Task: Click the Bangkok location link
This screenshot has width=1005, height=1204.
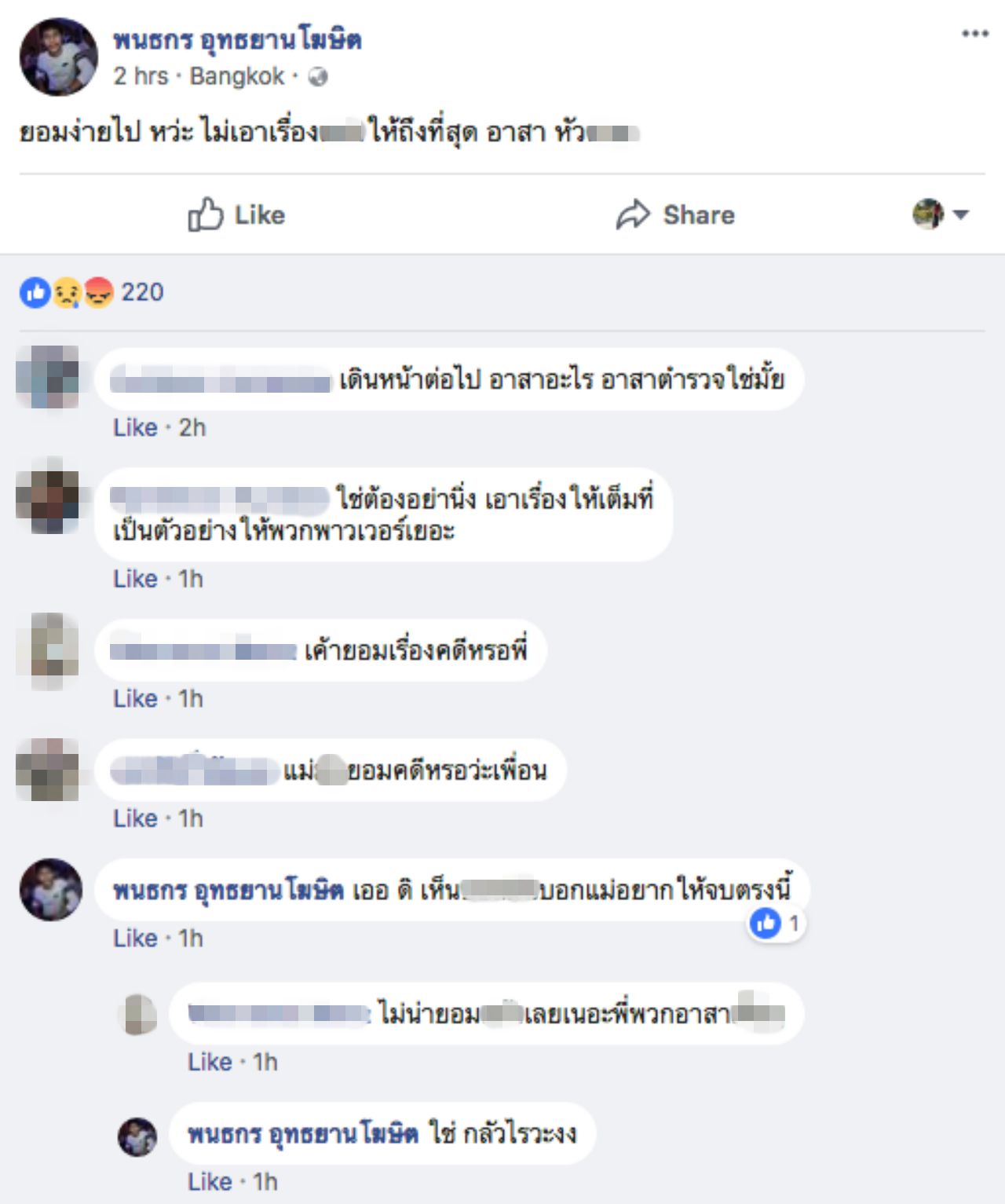Action: click(237, 76)
